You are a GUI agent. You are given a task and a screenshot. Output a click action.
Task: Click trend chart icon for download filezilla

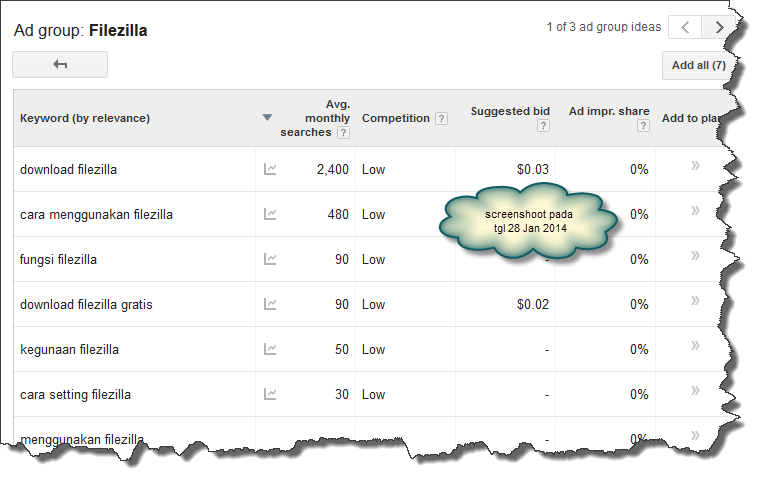tap(270, 169)
